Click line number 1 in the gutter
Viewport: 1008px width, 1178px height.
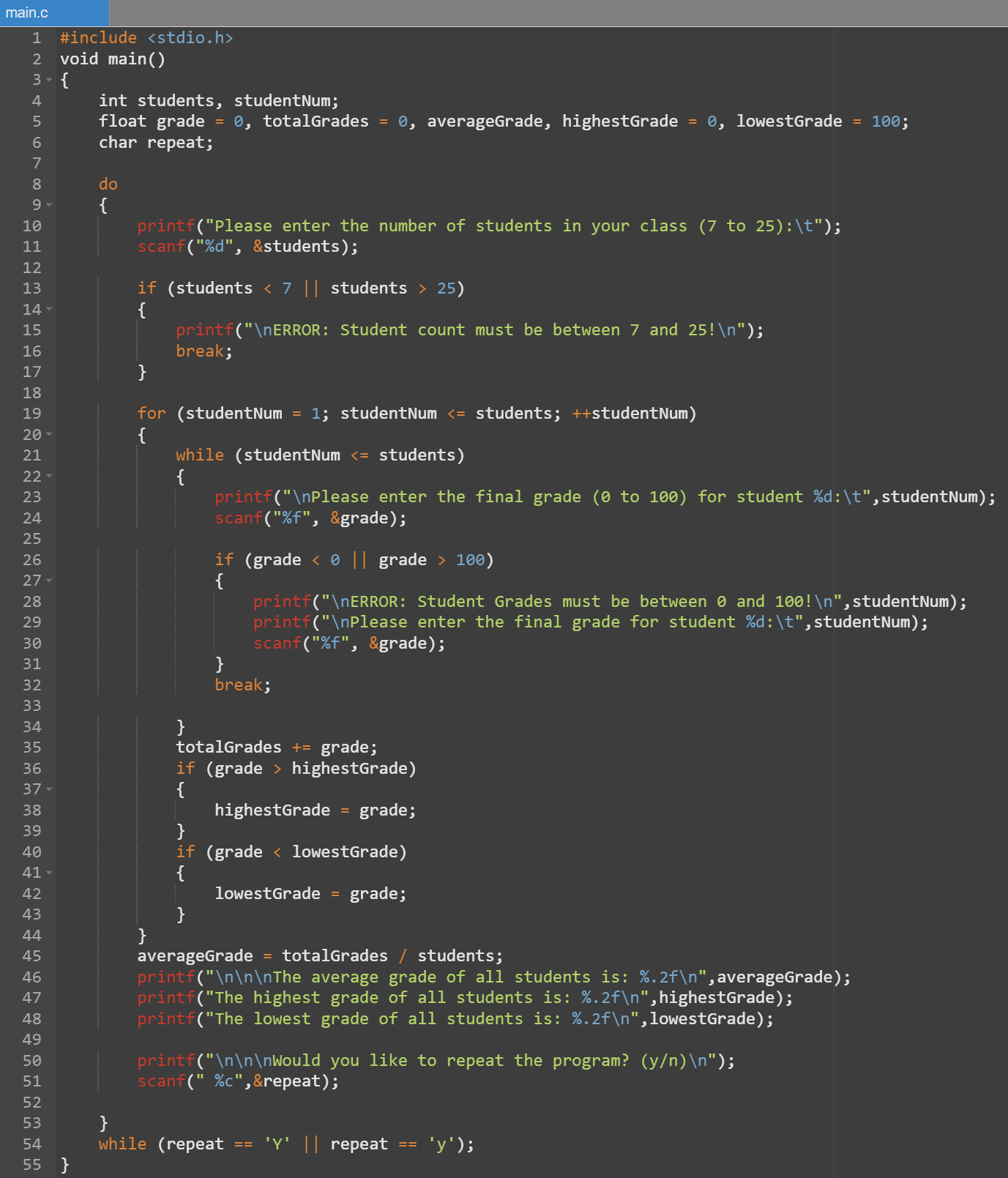(x=37, y=38)
